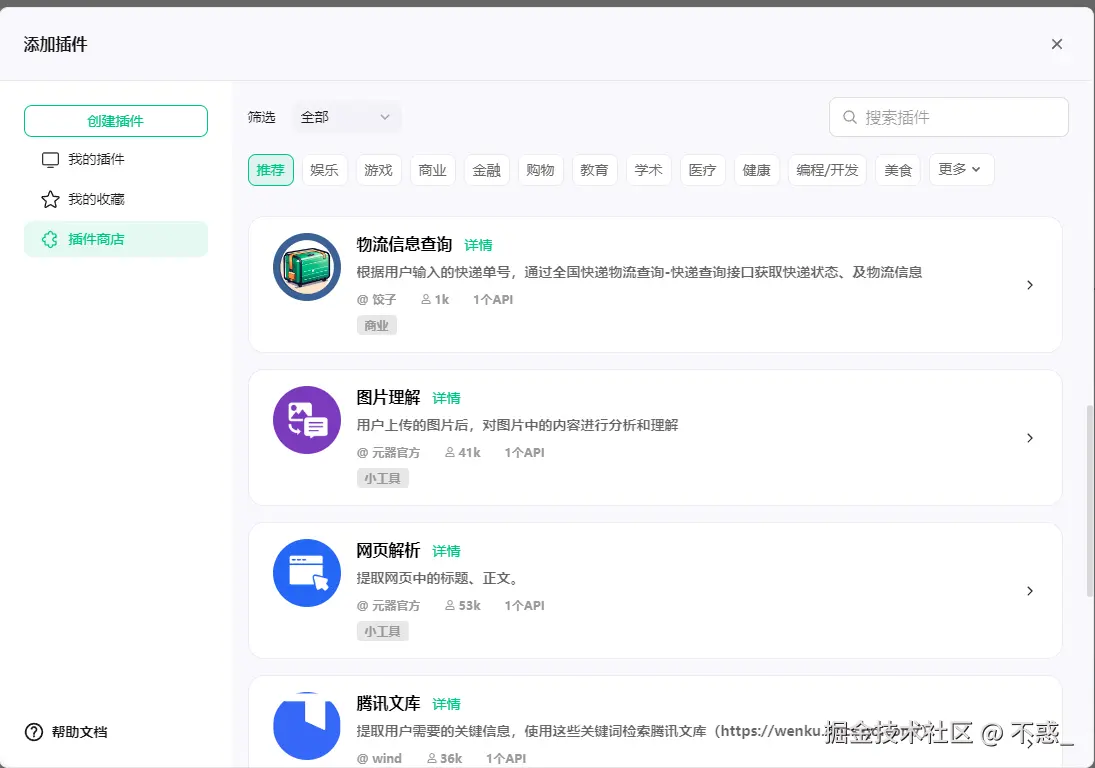Screen dimensions: 1095x768
Task: Open 详情 link for 物流信息查询
Action: tap(478, 244)
